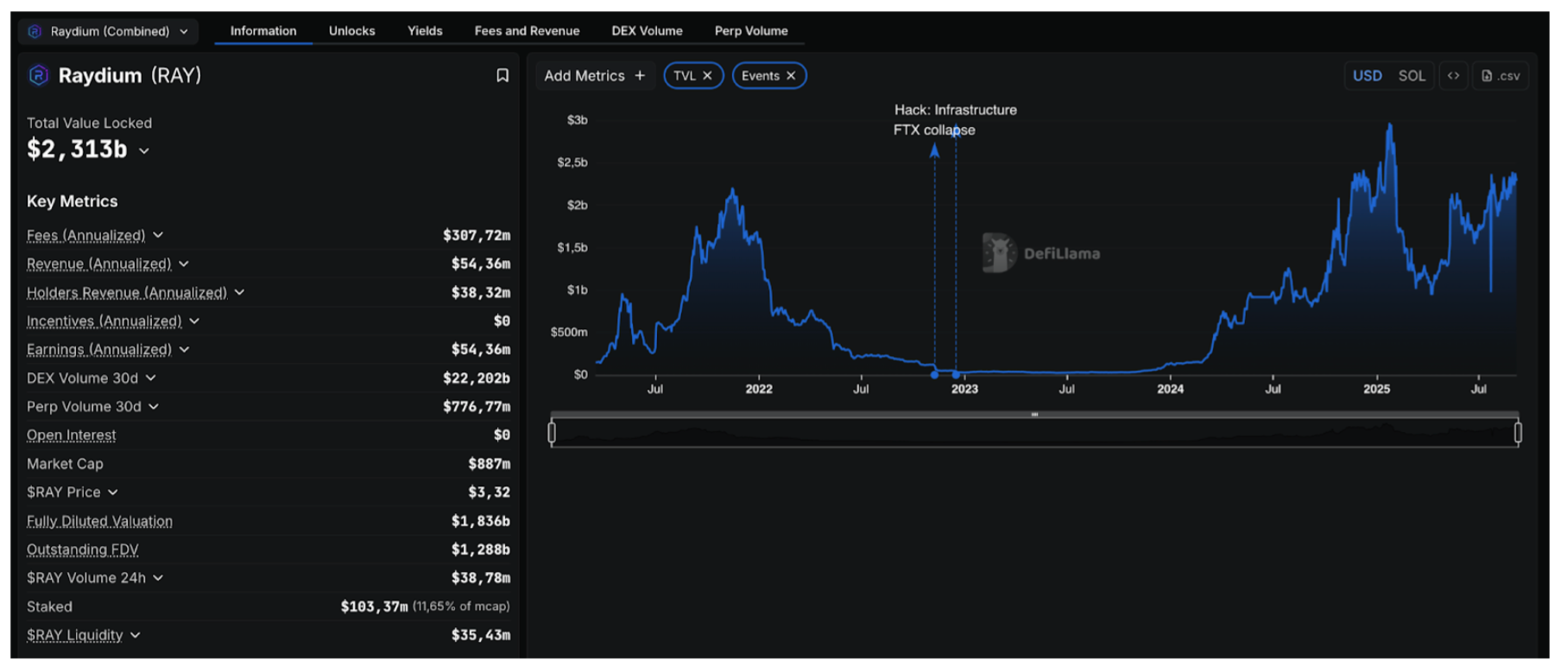Remove the TVL metric chip
This screenshot has width=1568, height=667.
[x=707, y=76]
